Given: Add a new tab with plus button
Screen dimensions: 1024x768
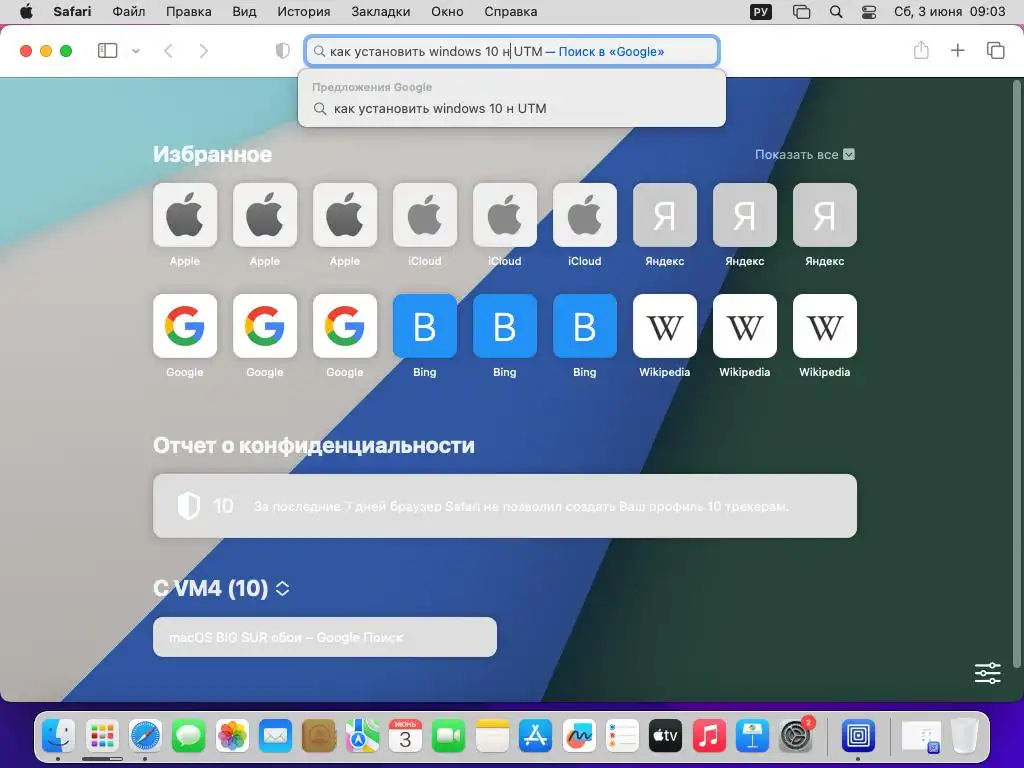Looking at the screenshot, I should (957, 50).
